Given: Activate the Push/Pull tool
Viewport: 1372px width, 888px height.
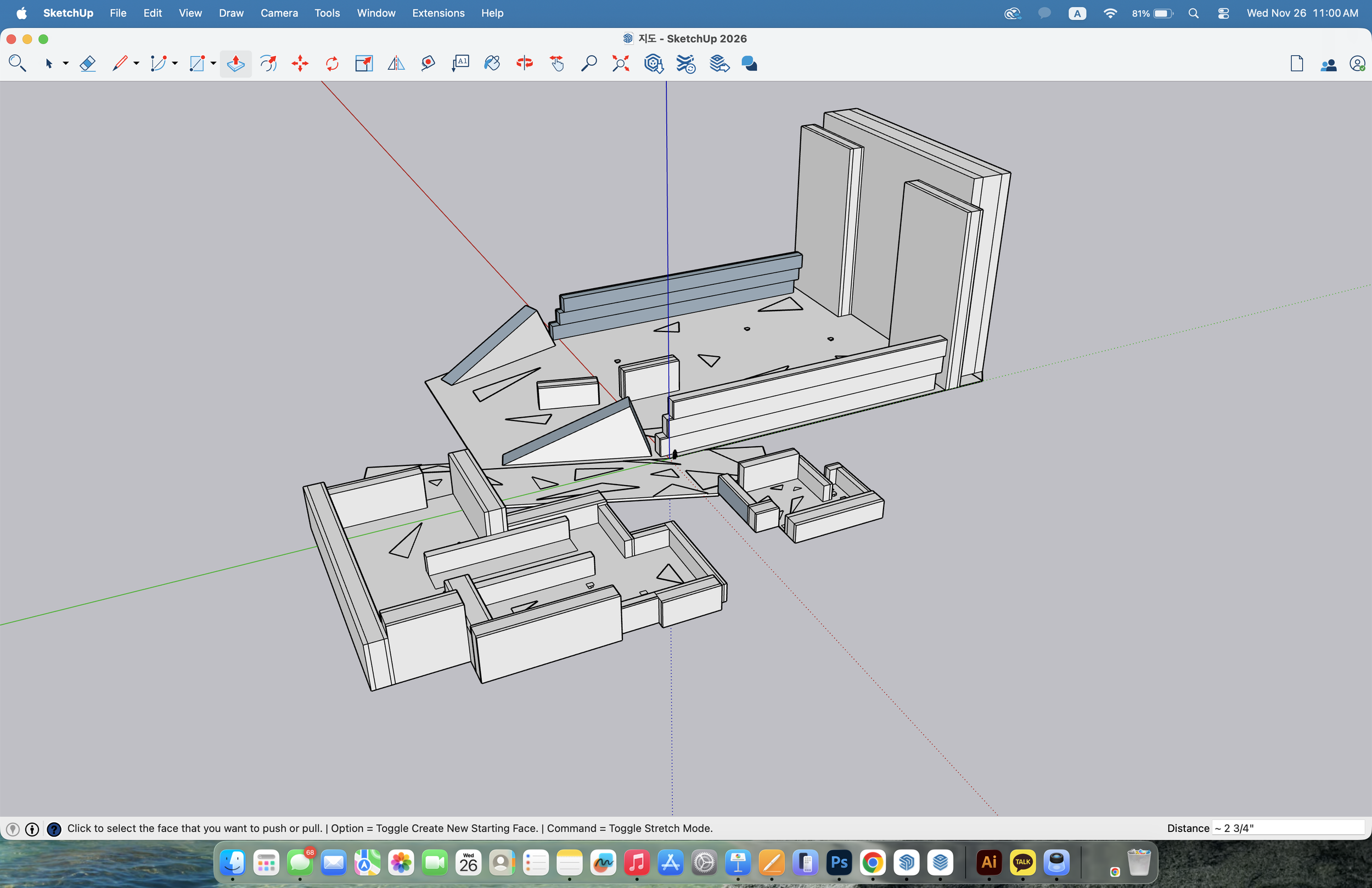Looking at the screenshot, I should 235,64.
